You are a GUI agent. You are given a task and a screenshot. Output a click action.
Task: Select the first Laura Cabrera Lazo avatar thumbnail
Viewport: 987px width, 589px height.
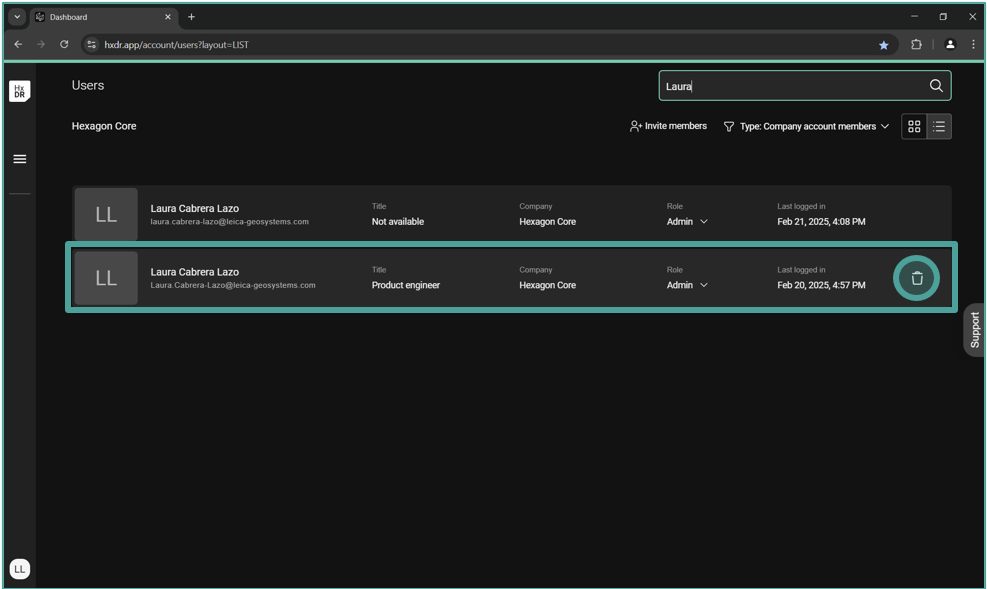[x=106, y=214]
